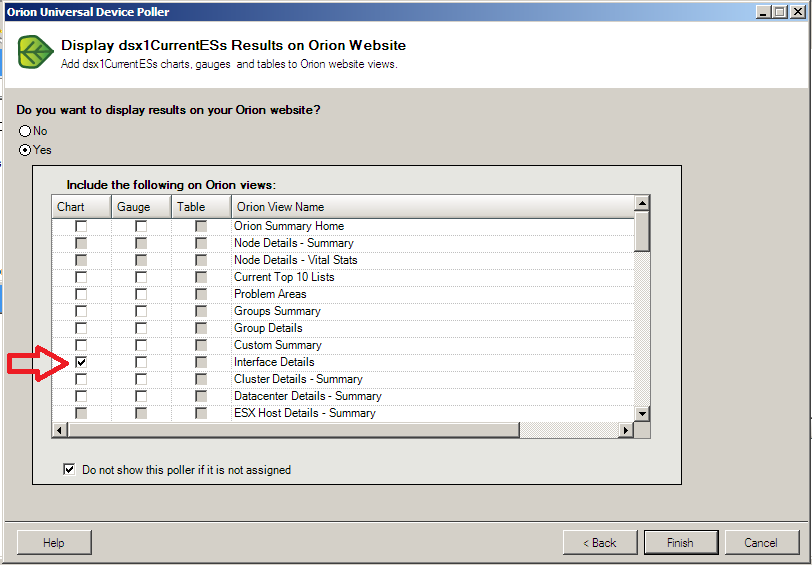Select the Node Details - Vital Stats row
The image size is (812, 565).
click(x=343, y=260)
